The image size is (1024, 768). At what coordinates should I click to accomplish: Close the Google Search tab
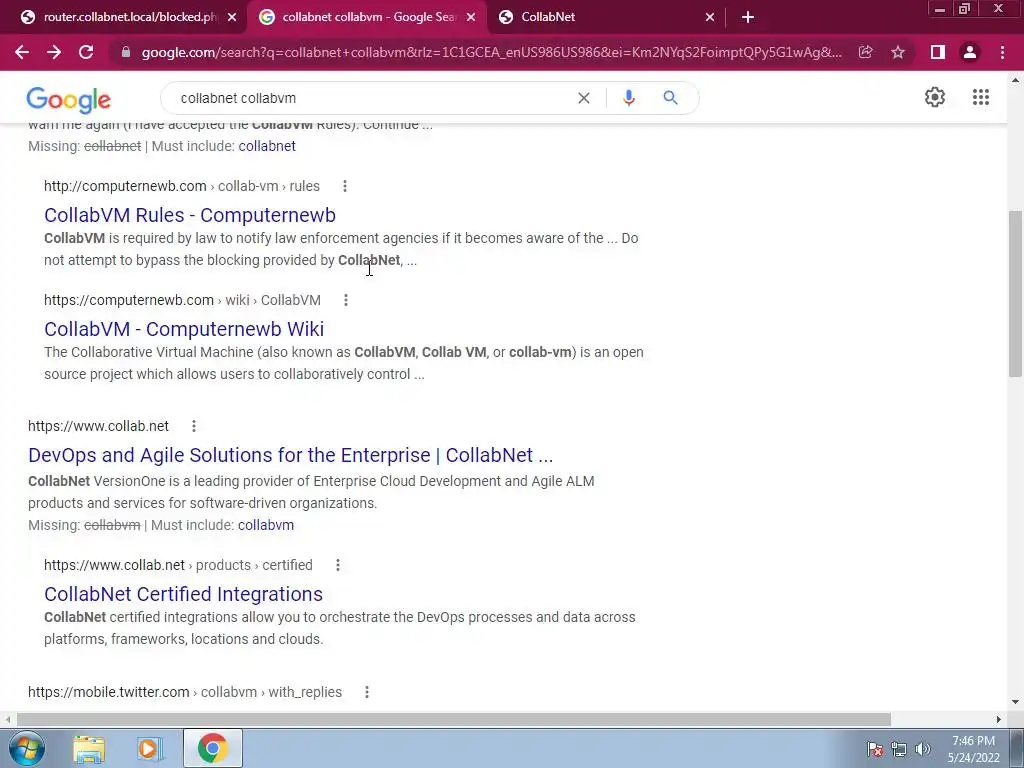471,18
